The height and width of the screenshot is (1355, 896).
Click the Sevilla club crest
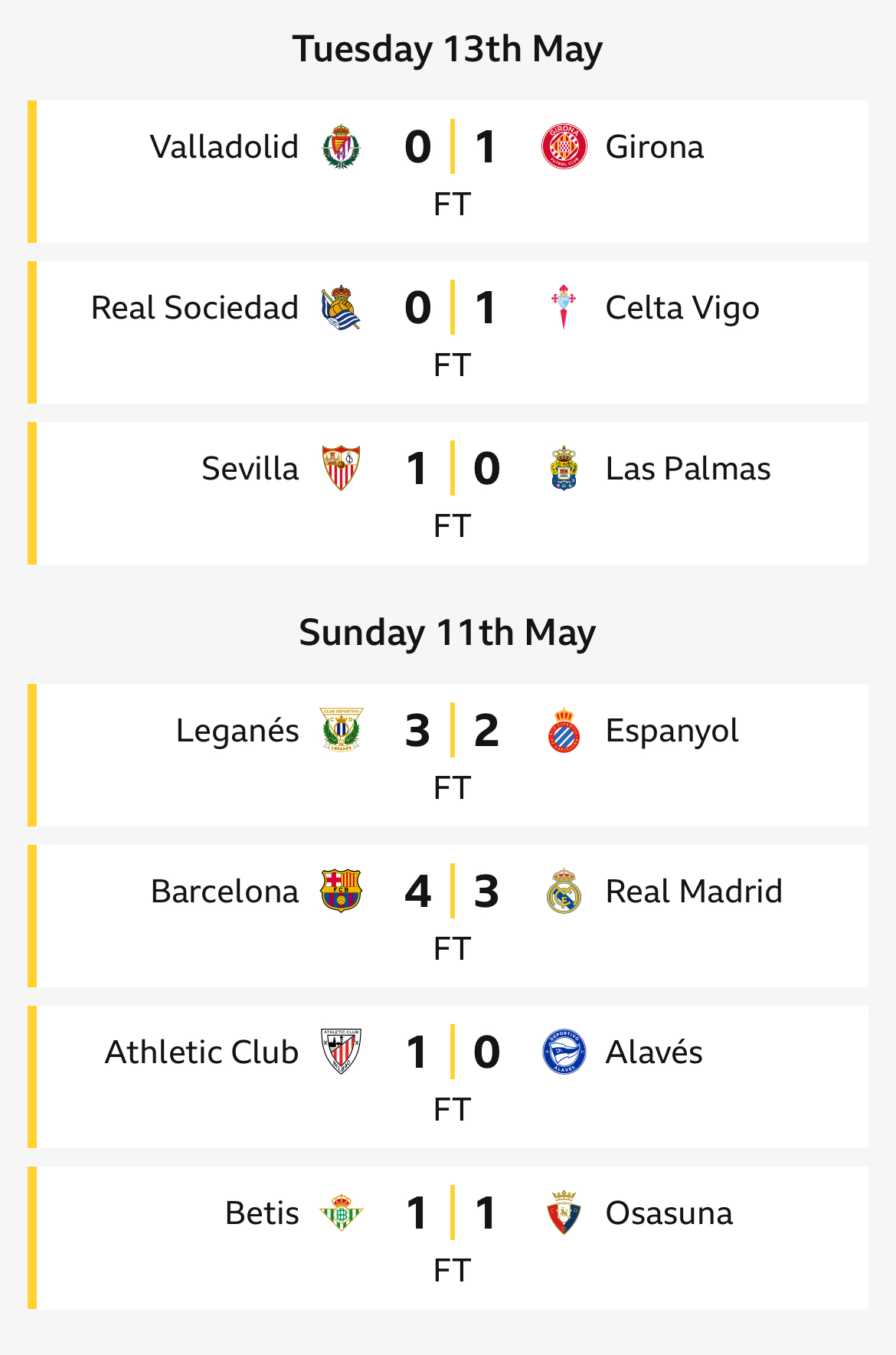341,468
